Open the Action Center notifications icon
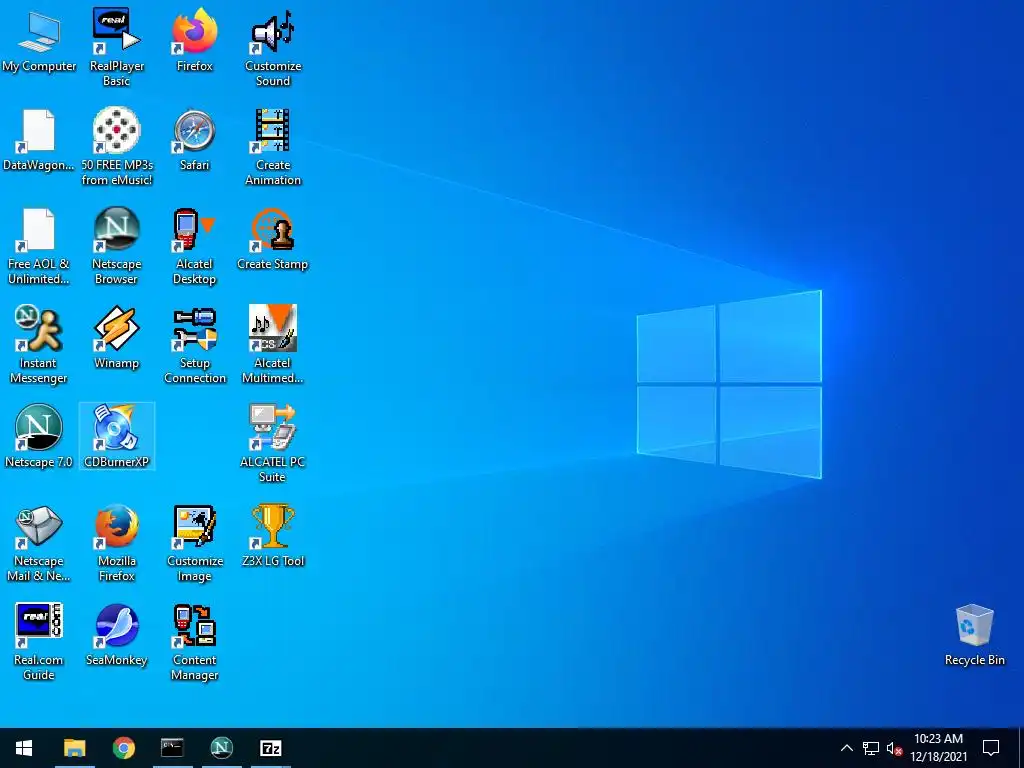The height and width of the screenshot is (768, 1024). 991,748
